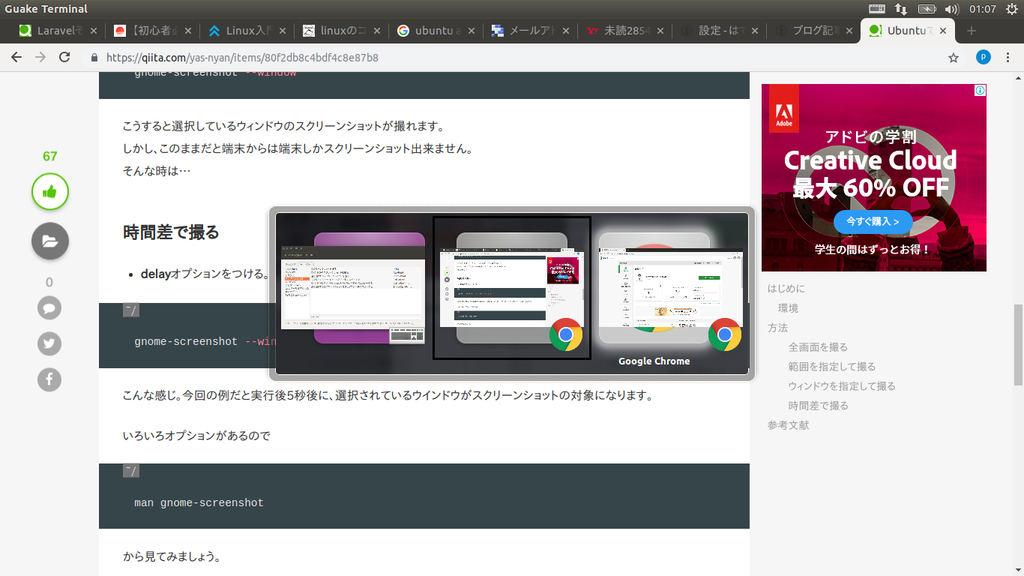Go back to the previous page
The height and width of the screenshot is (576, 1024).
[x=16, y=57]
